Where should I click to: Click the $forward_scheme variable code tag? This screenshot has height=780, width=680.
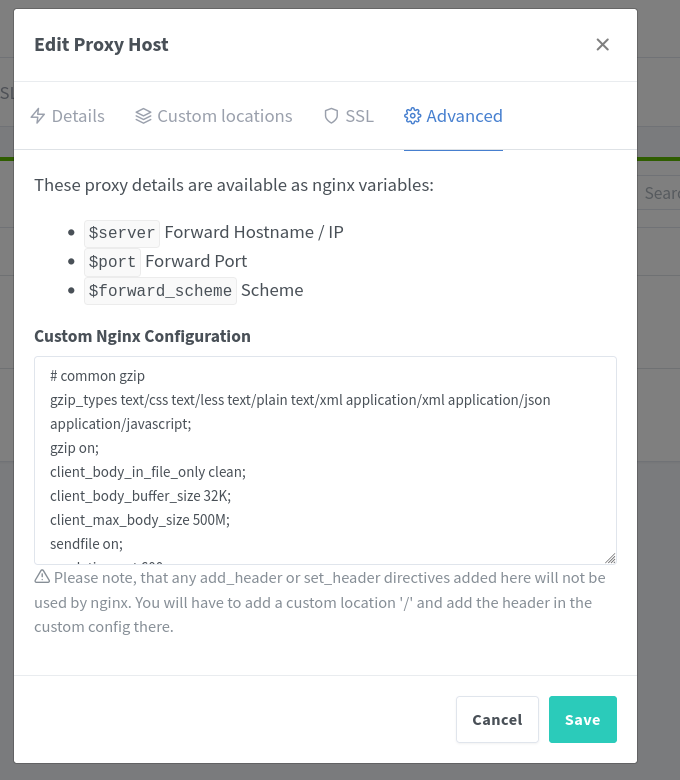click(160, 291)
